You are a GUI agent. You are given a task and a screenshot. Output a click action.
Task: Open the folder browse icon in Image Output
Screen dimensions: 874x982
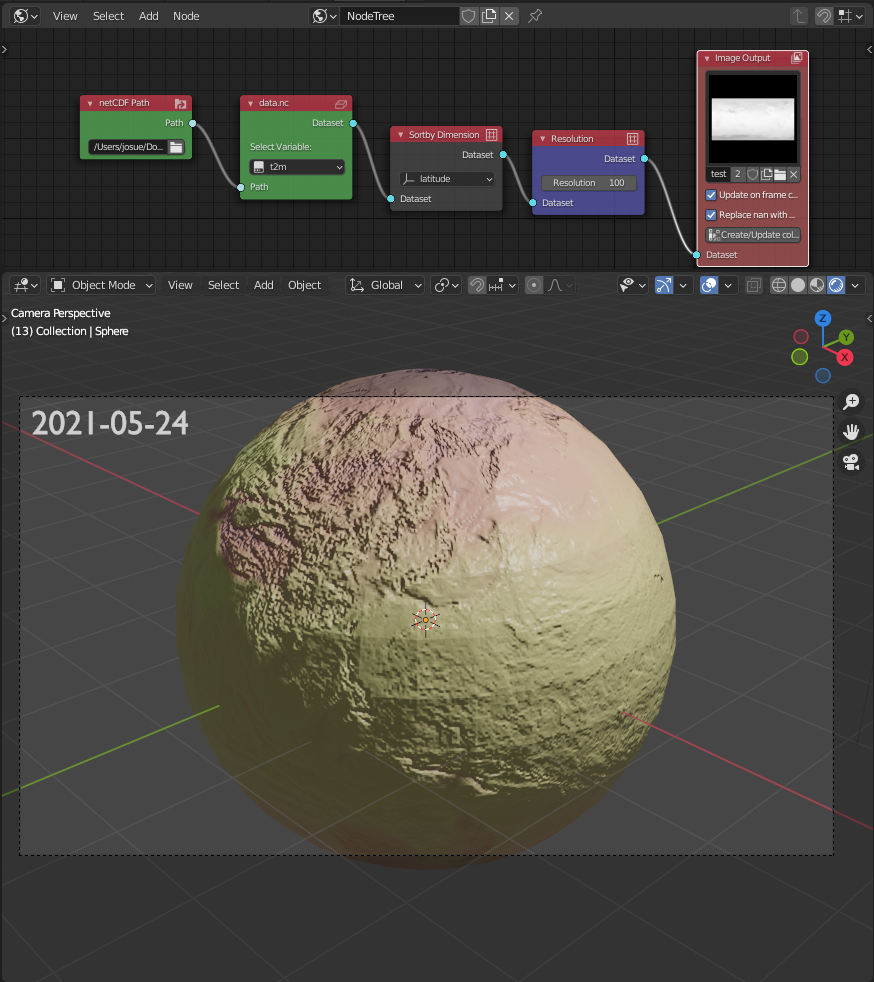[x=782, y=173]
